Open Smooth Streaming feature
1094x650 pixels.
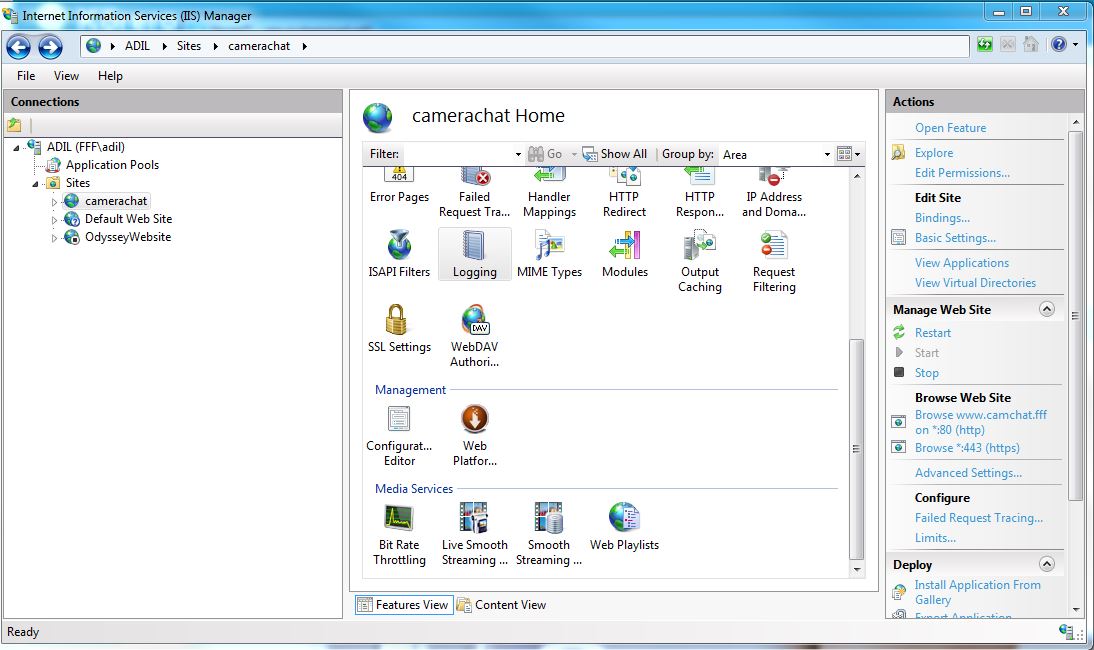pyautogui.click(x=548, y=535)
